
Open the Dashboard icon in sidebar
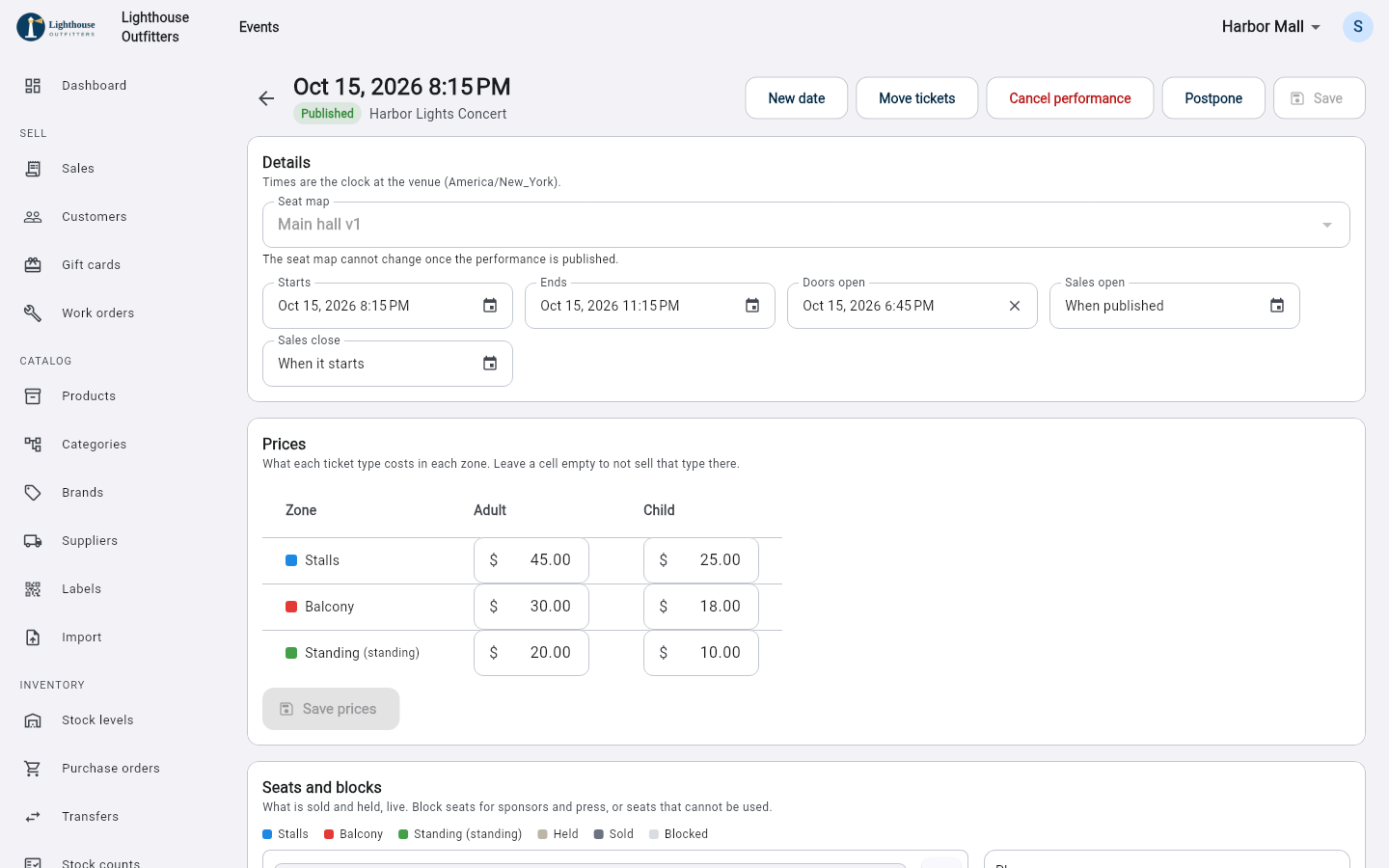point(33,86)
